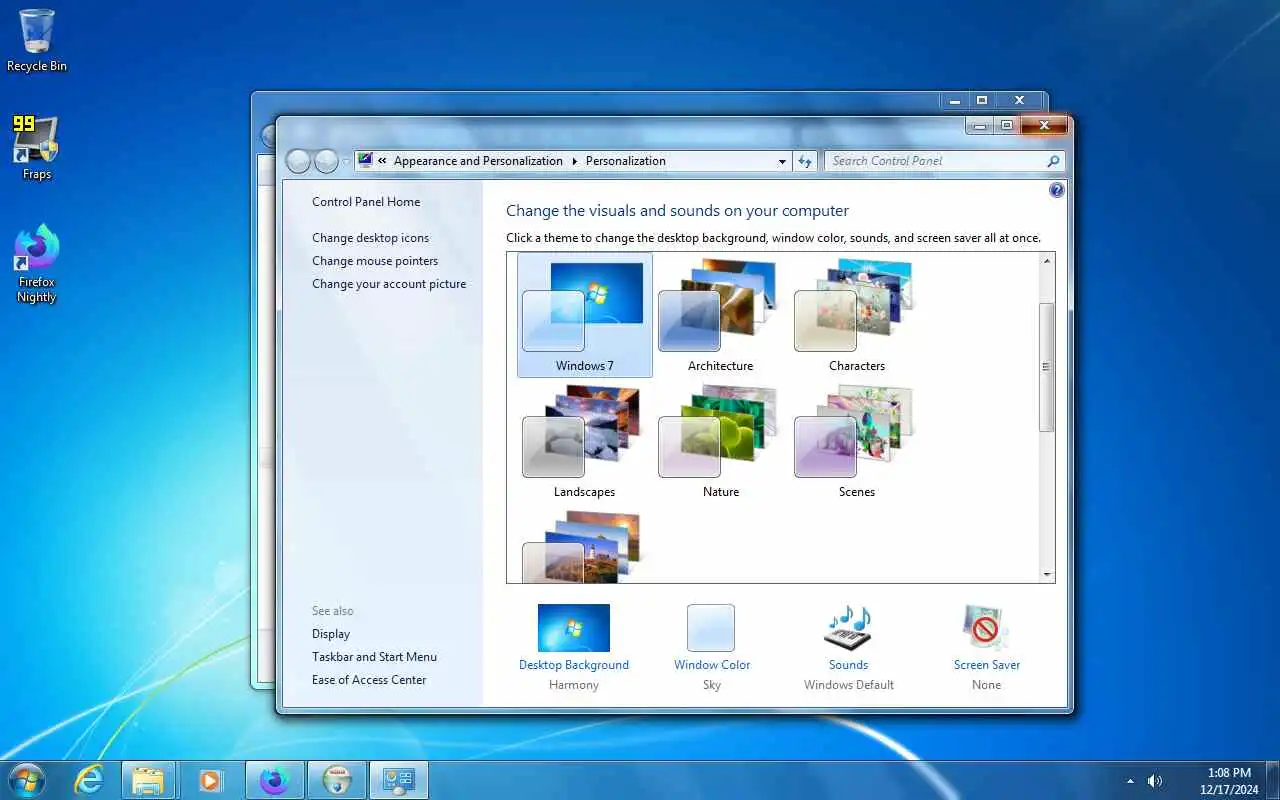The height and width of the screenshot is (800, 1280).
Task: Select the Landscapes theme
Action: (x=585, y=441)
